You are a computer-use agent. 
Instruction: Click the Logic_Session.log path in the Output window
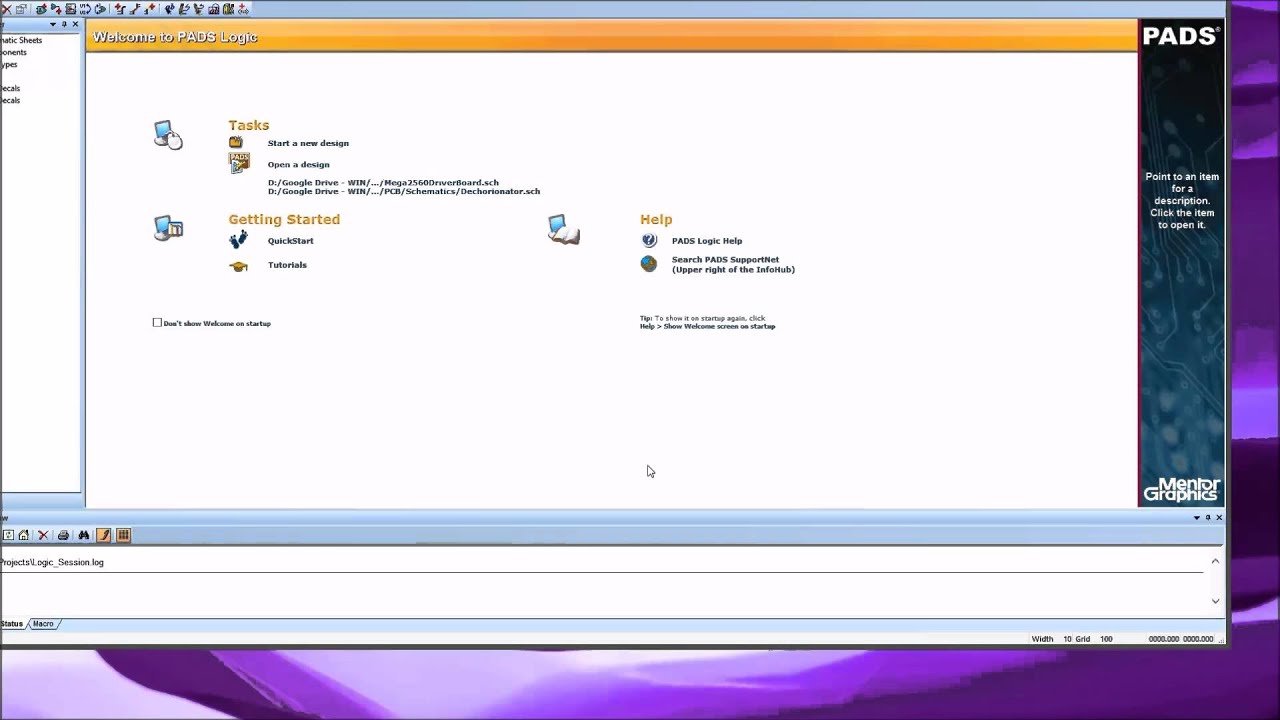[x=52, y=562]
